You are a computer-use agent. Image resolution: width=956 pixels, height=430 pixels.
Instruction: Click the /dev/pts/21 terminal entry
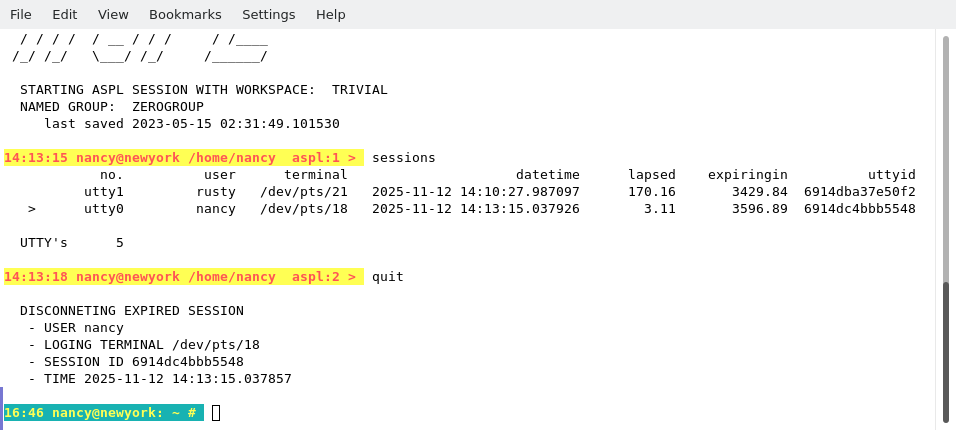(304, 192)
